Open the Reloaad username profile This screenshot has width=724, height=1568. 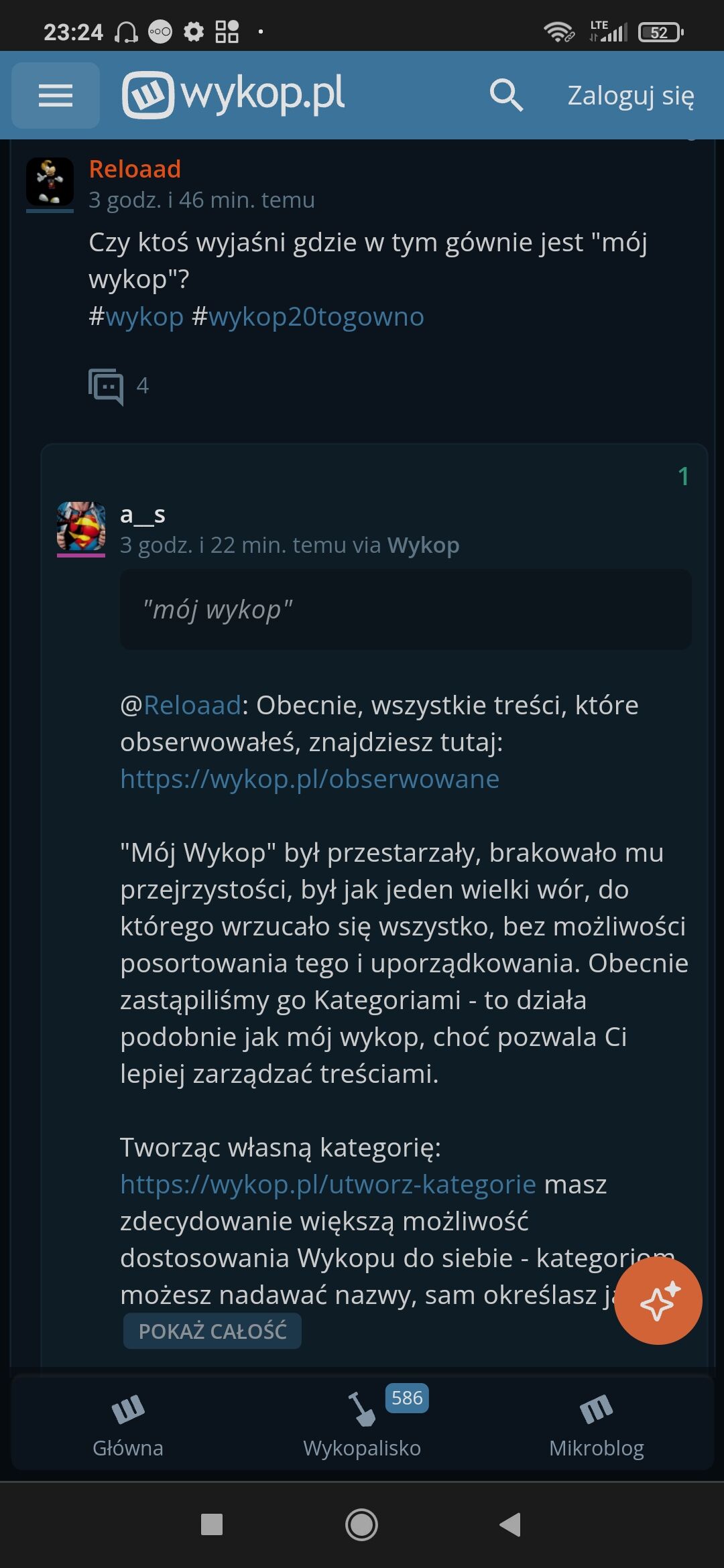coord(135,169)
